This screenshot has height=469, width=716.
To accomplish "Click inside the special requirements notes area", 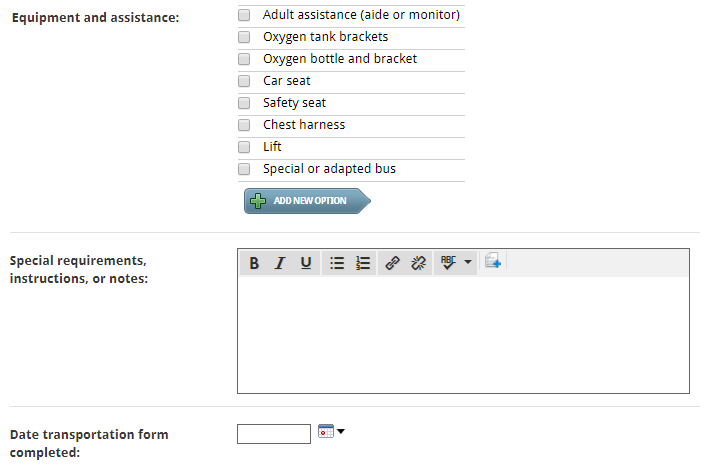I will (463, 334).
